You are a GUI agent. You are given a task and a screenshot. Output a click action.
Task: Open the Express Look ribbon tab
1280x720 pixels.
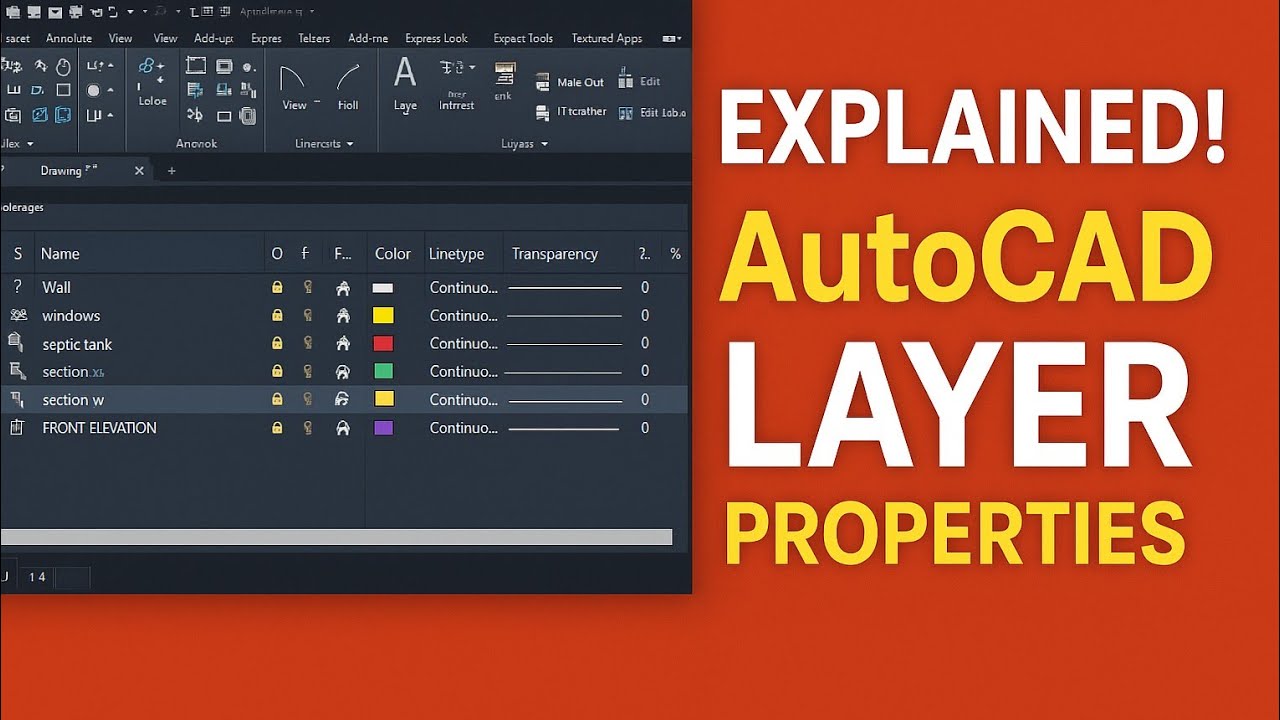click(436, 38)
